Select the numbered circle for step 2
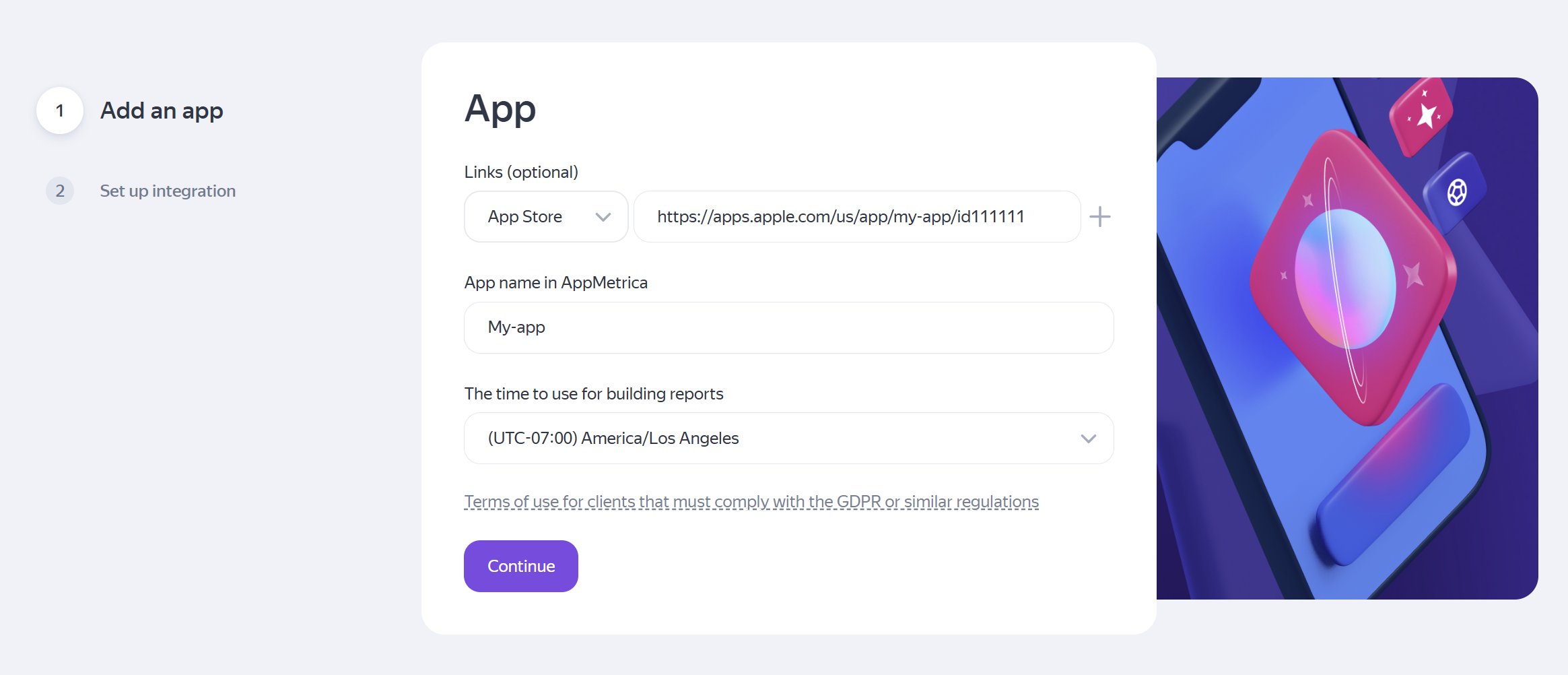Image resolution: width=1568 pixels, height=675 pixels. (x=59, y=191)
